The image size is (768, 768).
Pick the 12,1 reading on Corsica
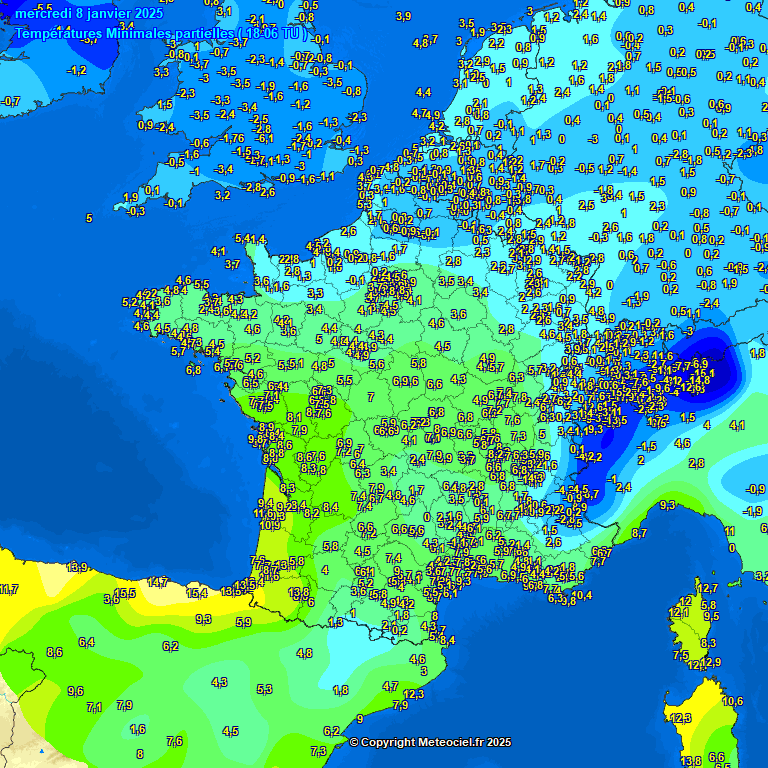[679, 612]
